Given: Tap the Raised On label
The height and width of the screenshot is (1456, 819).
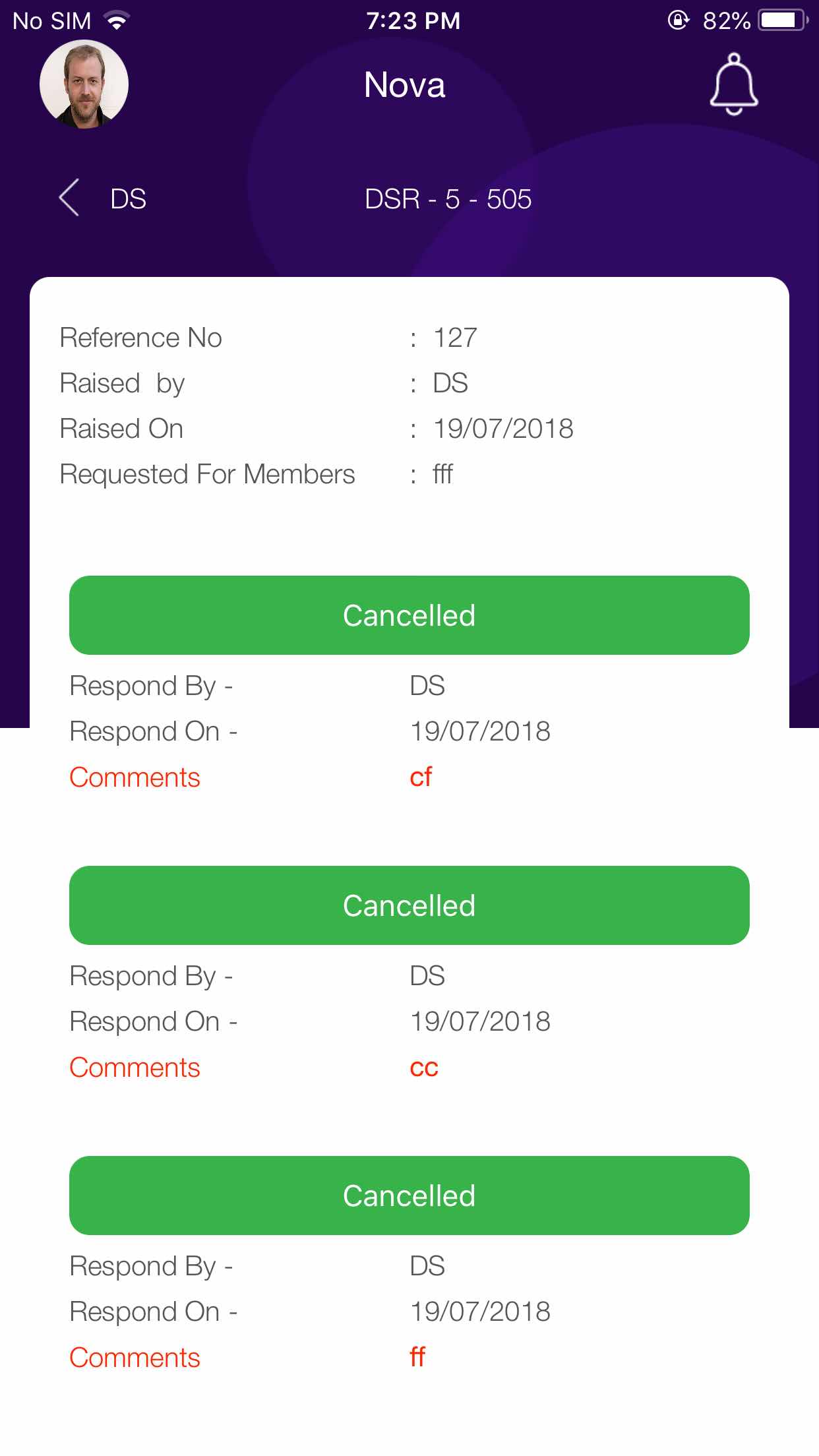Looking at the screenshot, I should (121, 429).
